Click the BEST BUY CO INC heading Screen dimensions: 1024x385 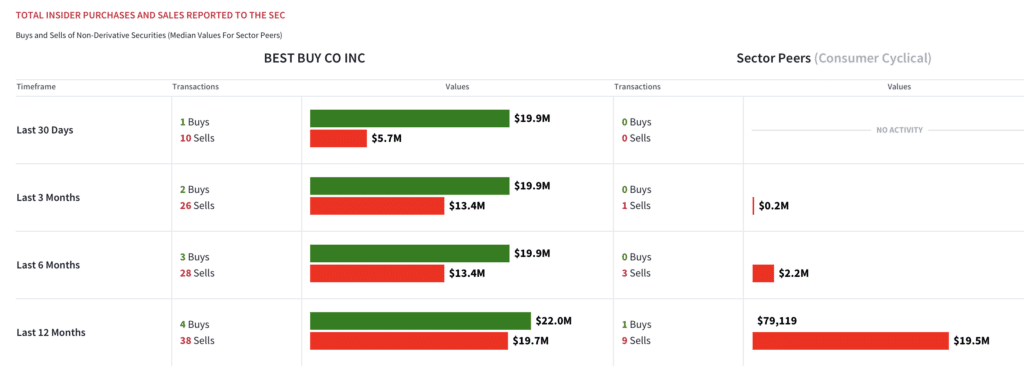tap(314, 58)
